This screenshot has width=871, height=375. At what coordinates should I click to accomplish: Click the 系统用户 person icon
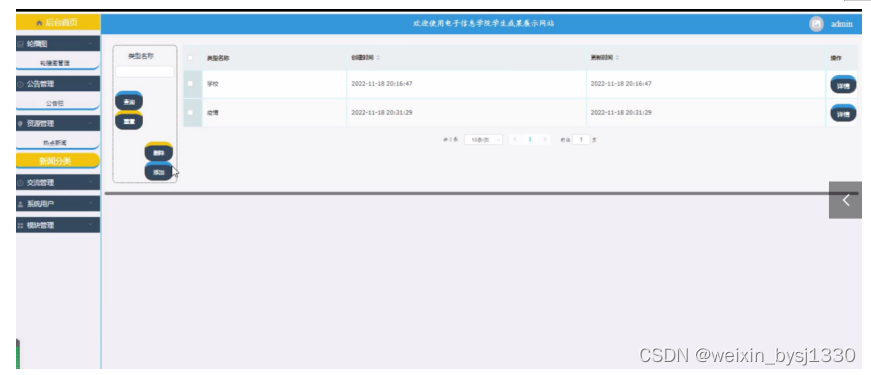21,204
